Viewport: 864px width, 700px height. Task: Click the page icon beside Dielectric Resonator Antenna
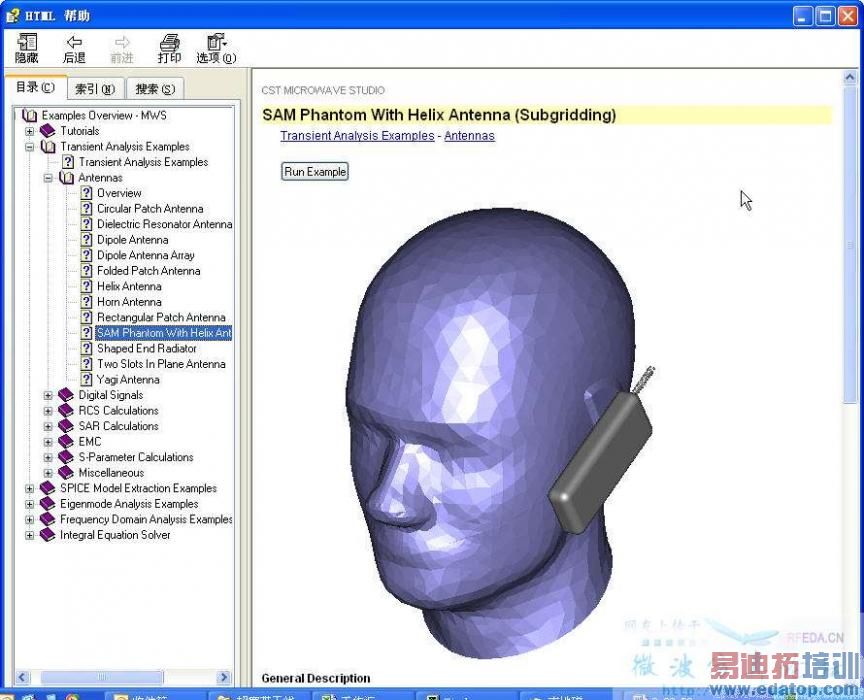pos(86,224)
